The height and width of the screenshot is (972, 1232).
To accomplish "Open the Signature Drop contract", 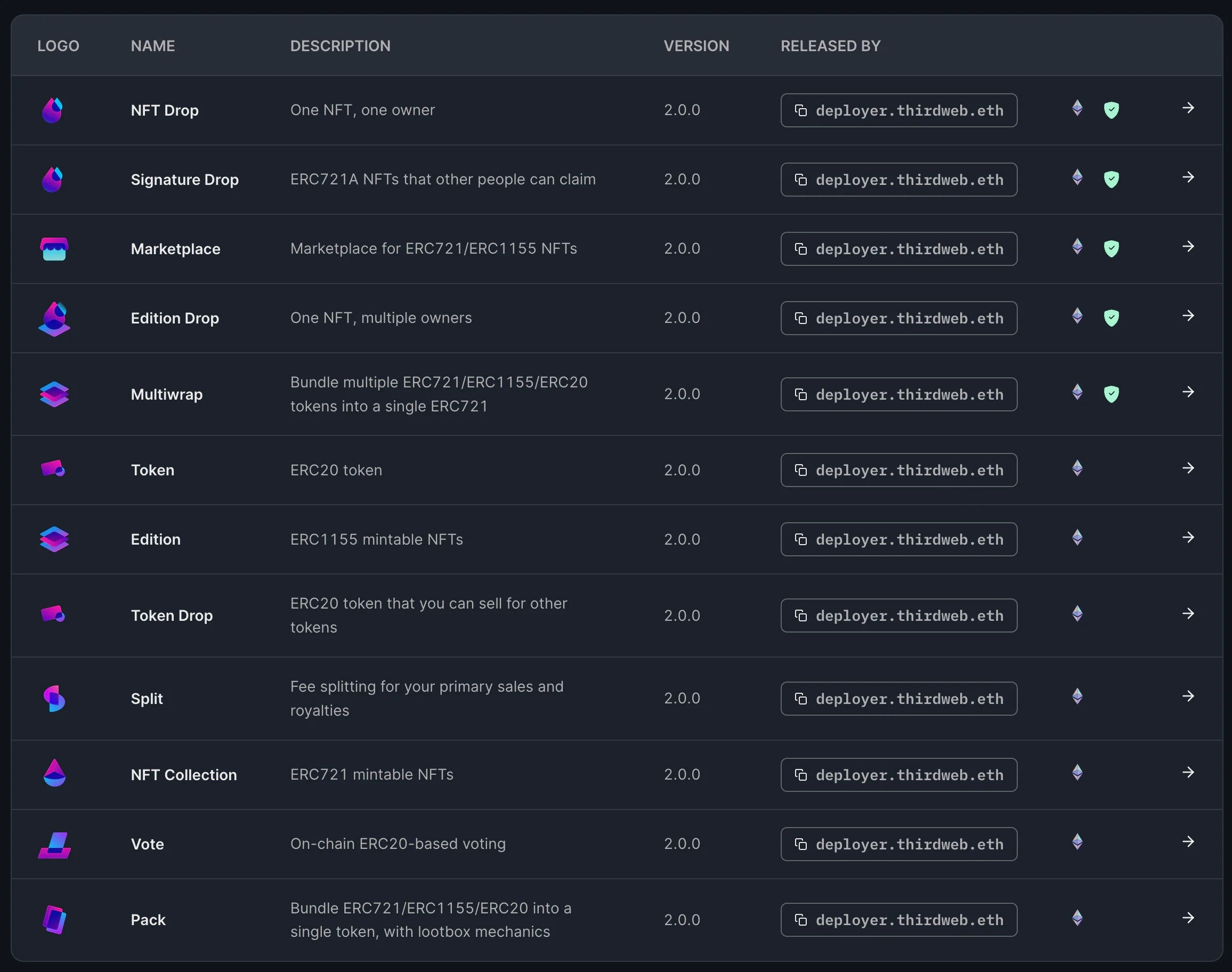I will click(x=184, y=180).
